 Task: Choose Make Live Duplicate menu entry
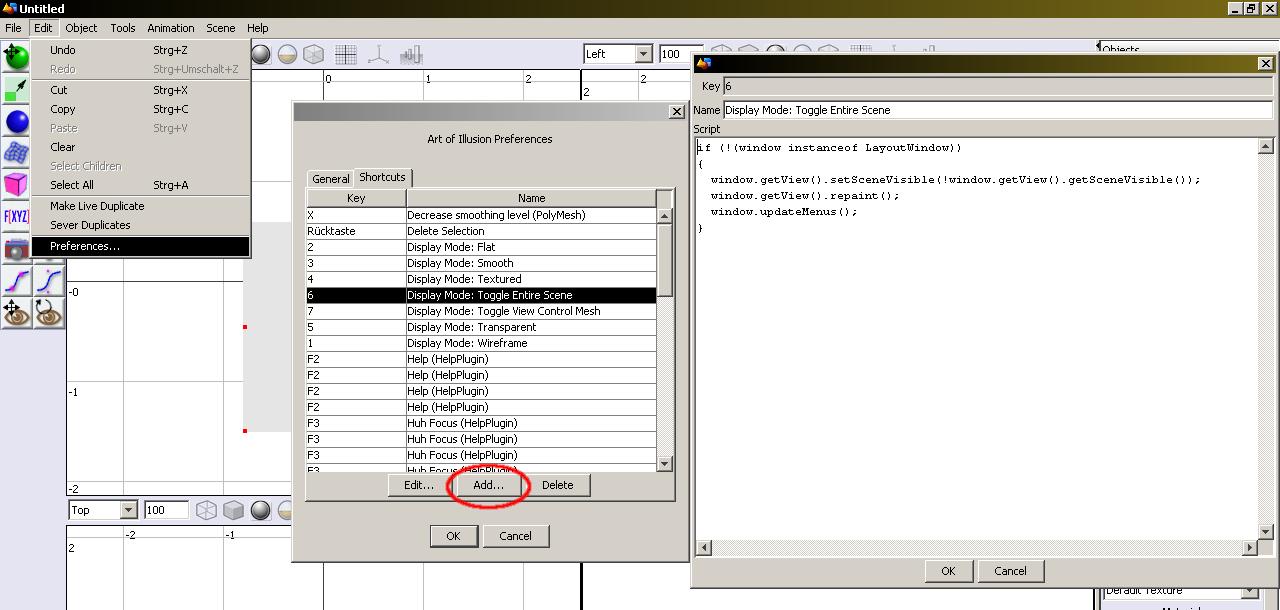click(x=141, y=206)
